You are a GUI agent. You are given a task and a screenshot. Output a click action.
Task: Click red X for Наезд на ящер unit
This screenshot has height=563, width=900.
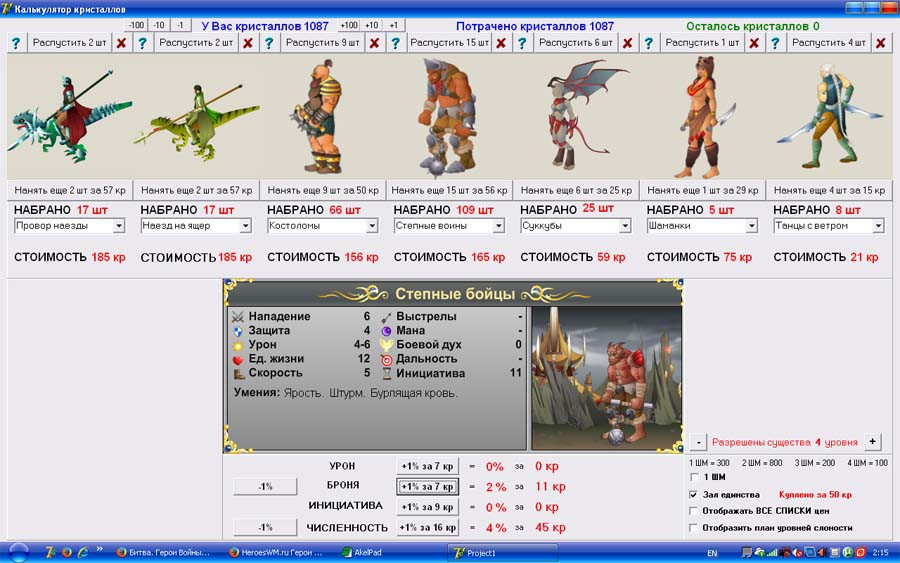[247, 43]
